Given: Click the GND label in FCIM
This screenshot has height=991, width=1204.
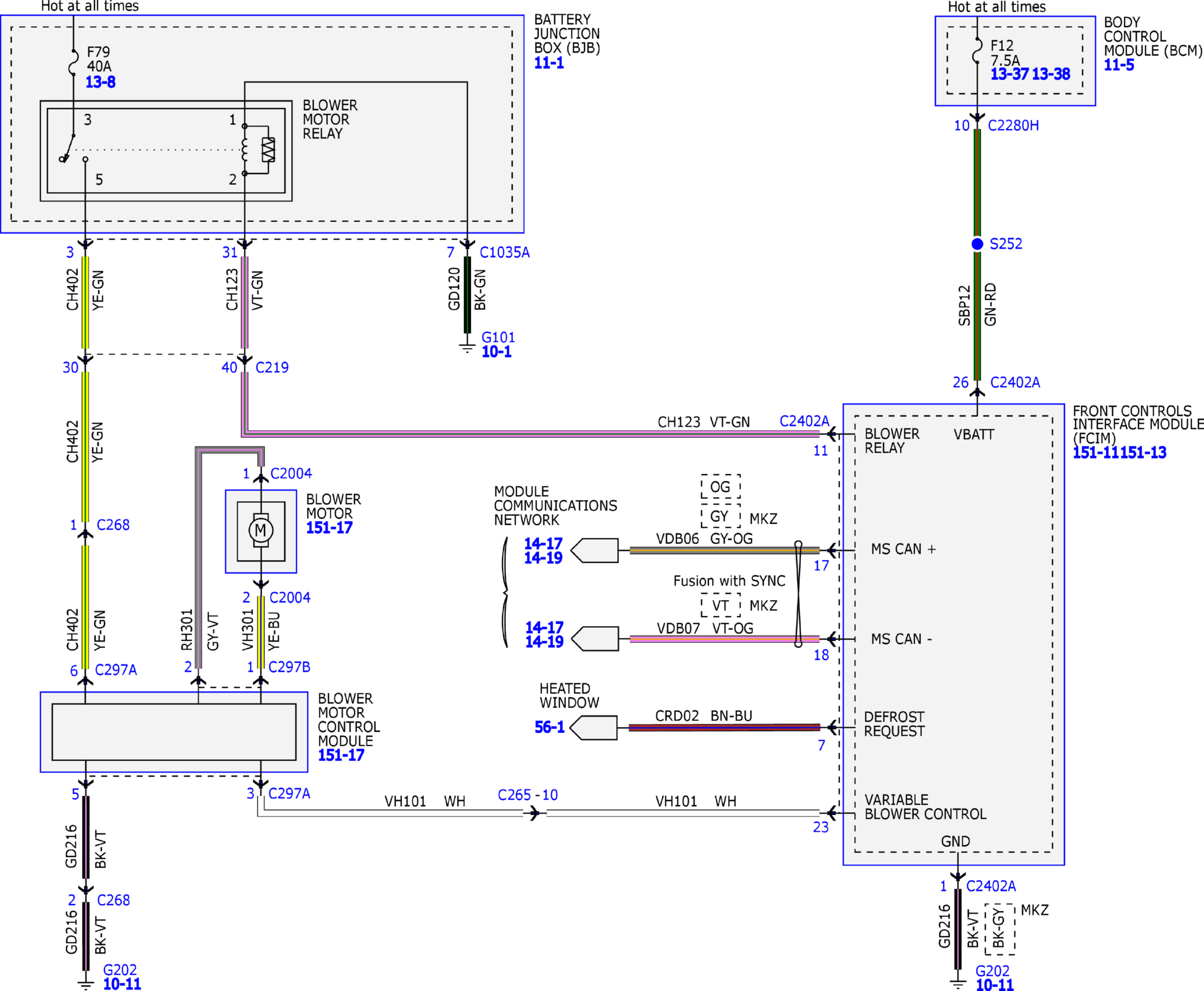Looking at the screenshot, I should coord(955,841).
